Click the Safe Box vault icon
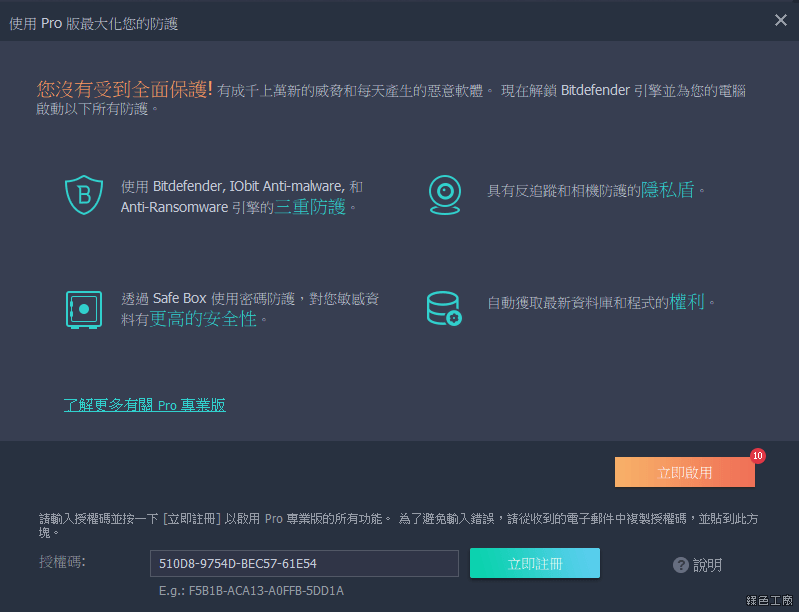 (84, 310)
